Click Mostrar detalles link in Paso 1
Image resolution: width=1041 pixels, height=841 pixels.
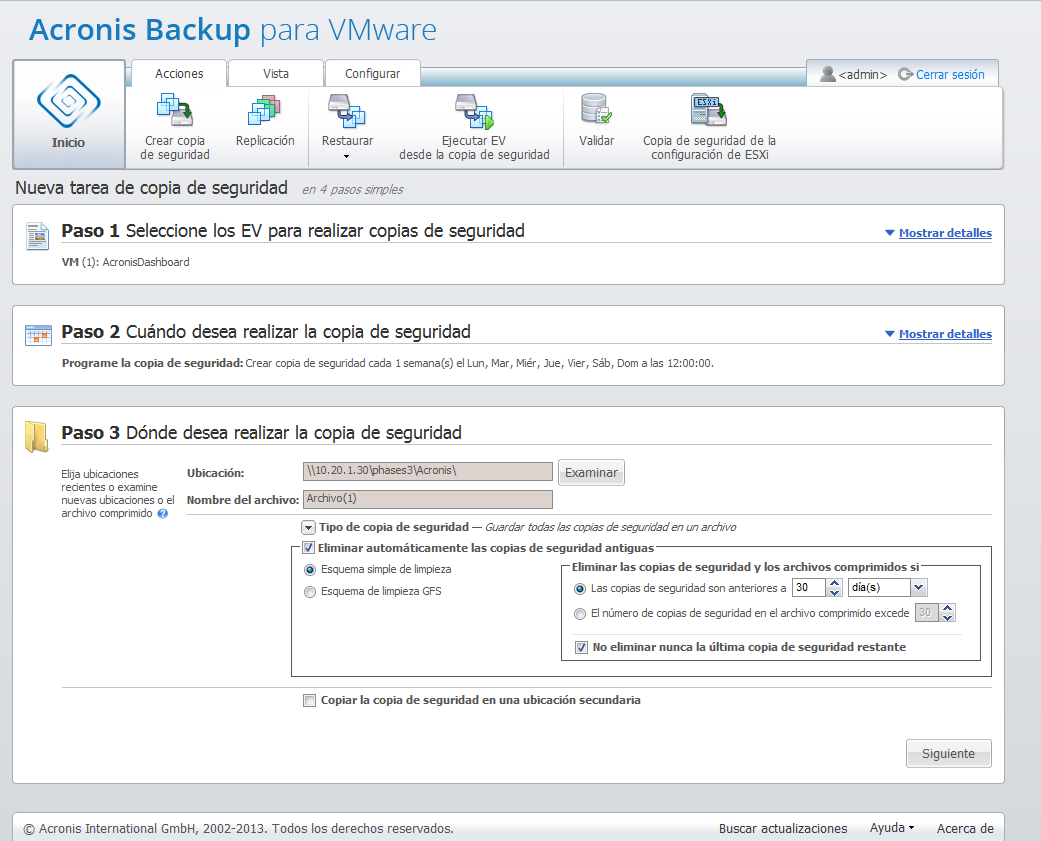point(944,233)
